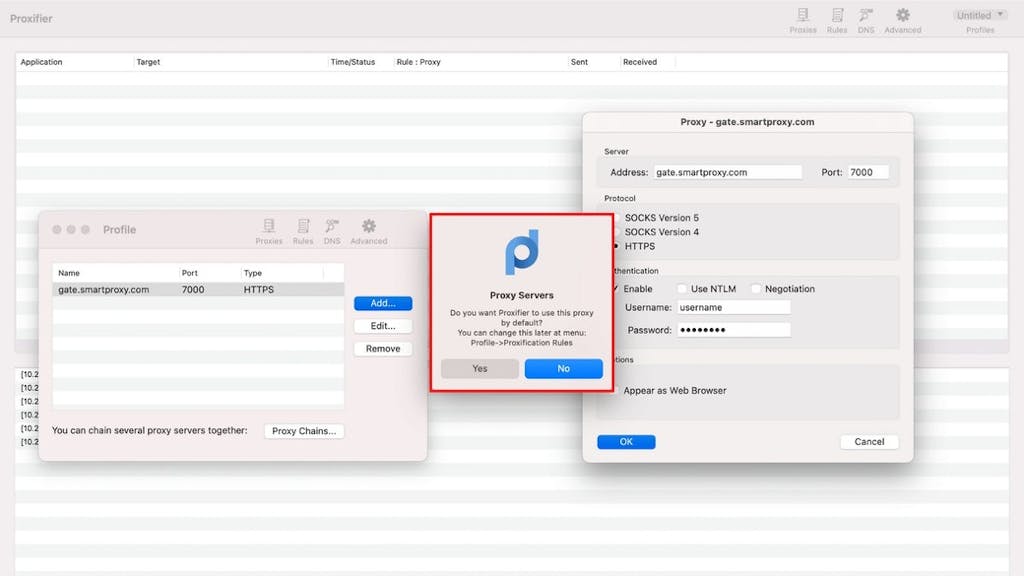This screenshot has width=1024, height=576.
Task: Zoom Profile window with third traffic light
Action: (85, 230)
